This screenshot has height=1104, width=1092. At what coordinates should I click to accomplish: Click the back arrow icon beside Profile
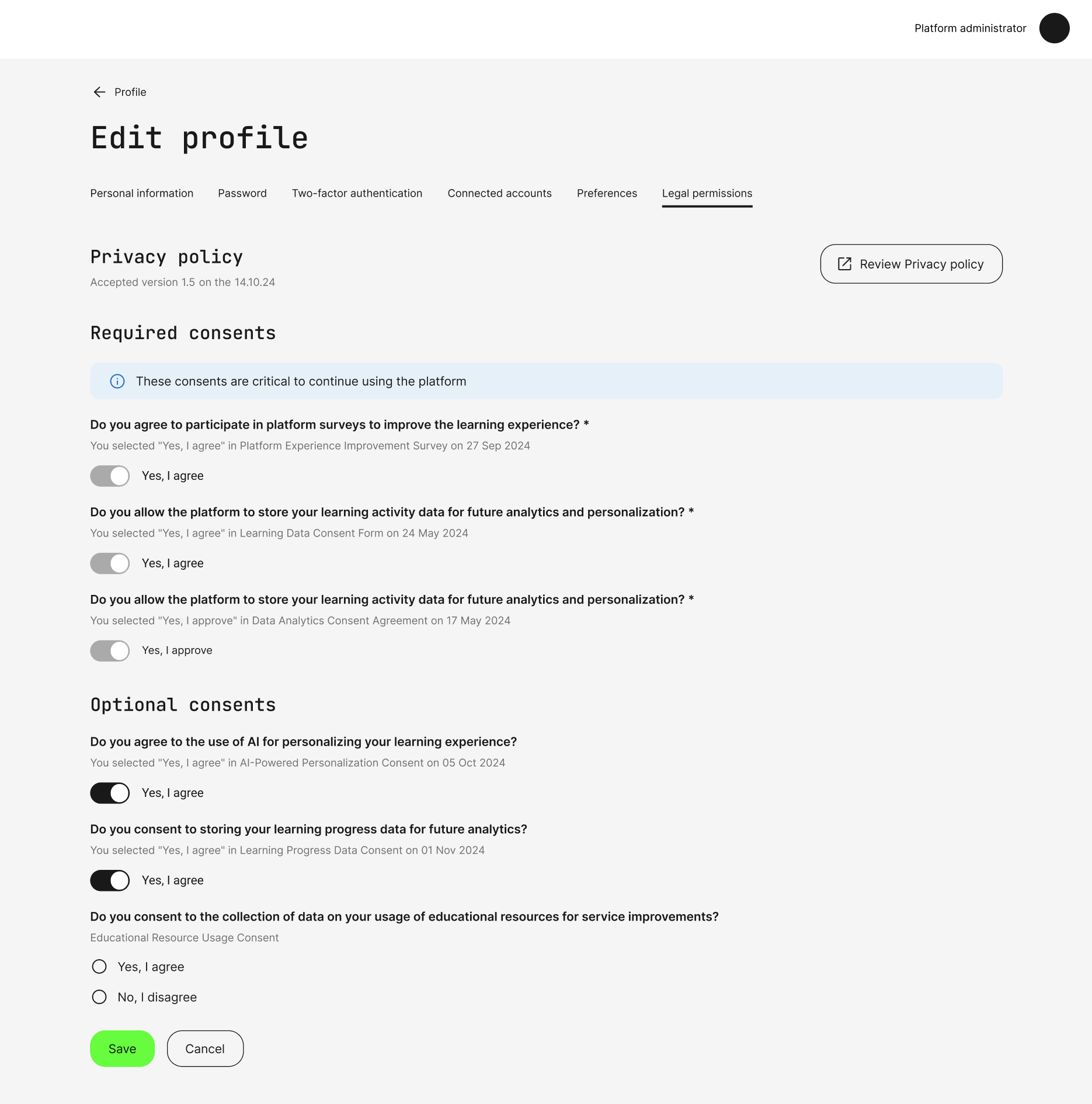tap(99, 92)
